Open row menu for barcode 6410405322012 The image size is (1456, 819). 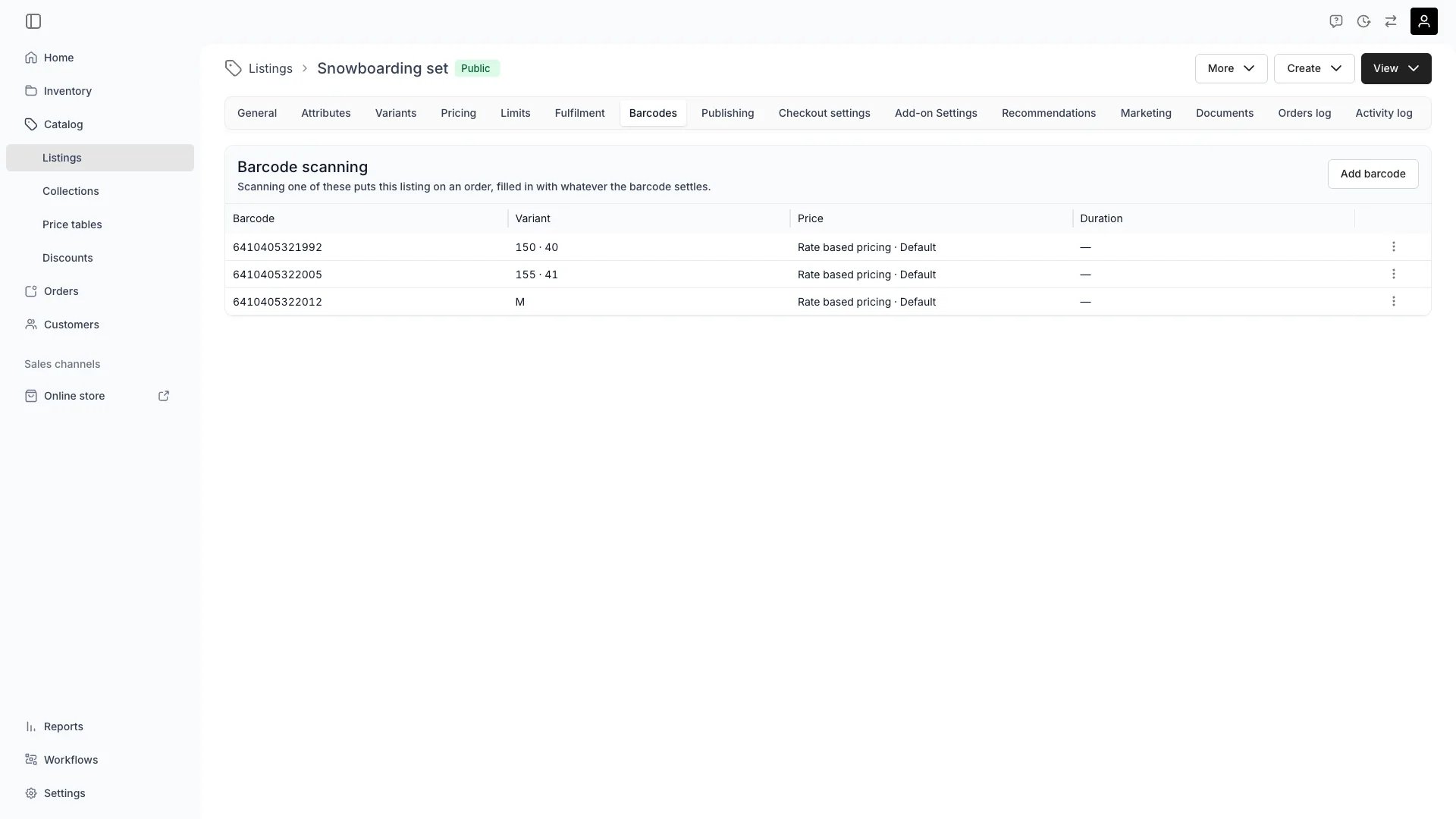coord(1394,301)
